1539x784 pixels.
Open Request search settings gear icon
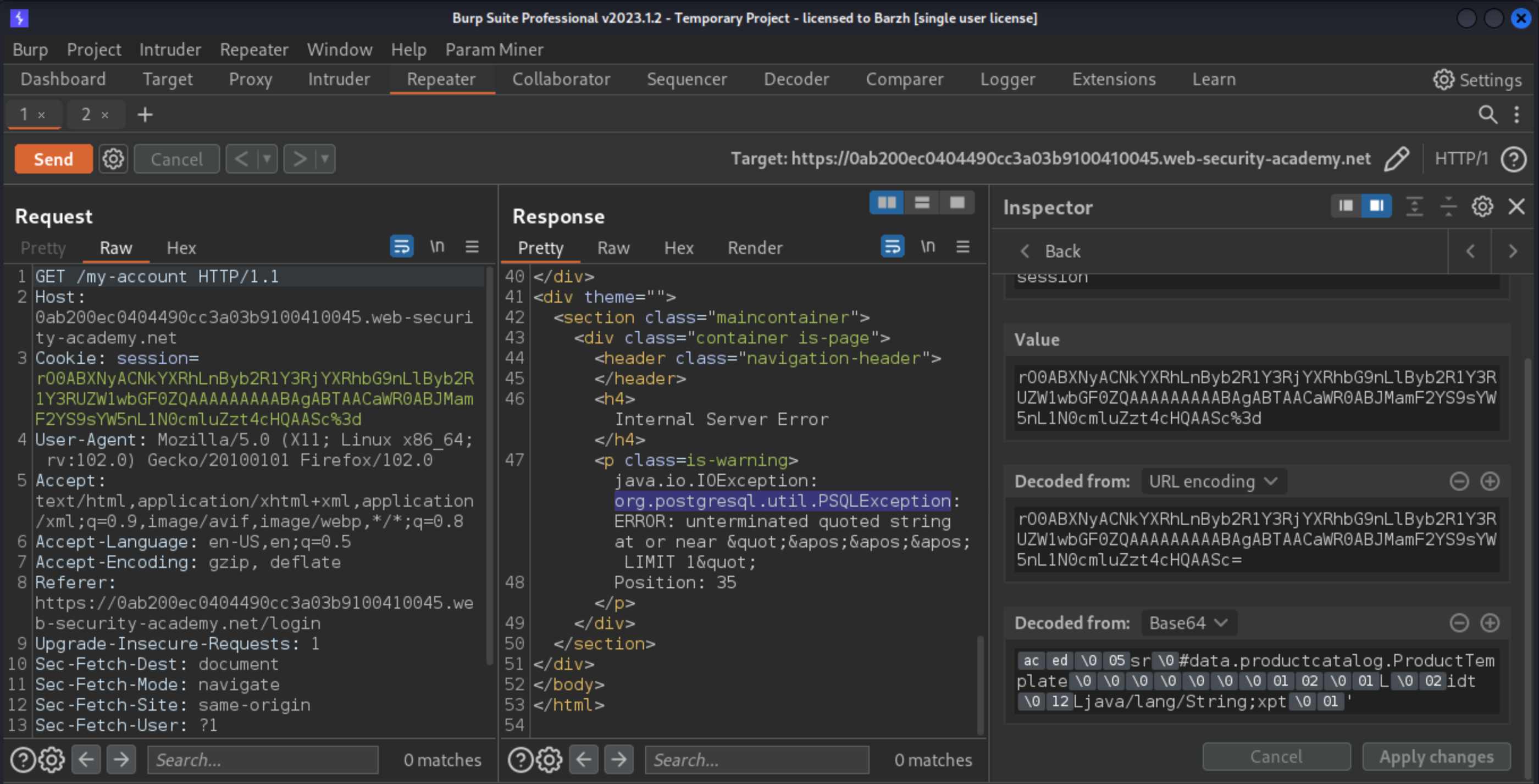click(x=52, y=759)
